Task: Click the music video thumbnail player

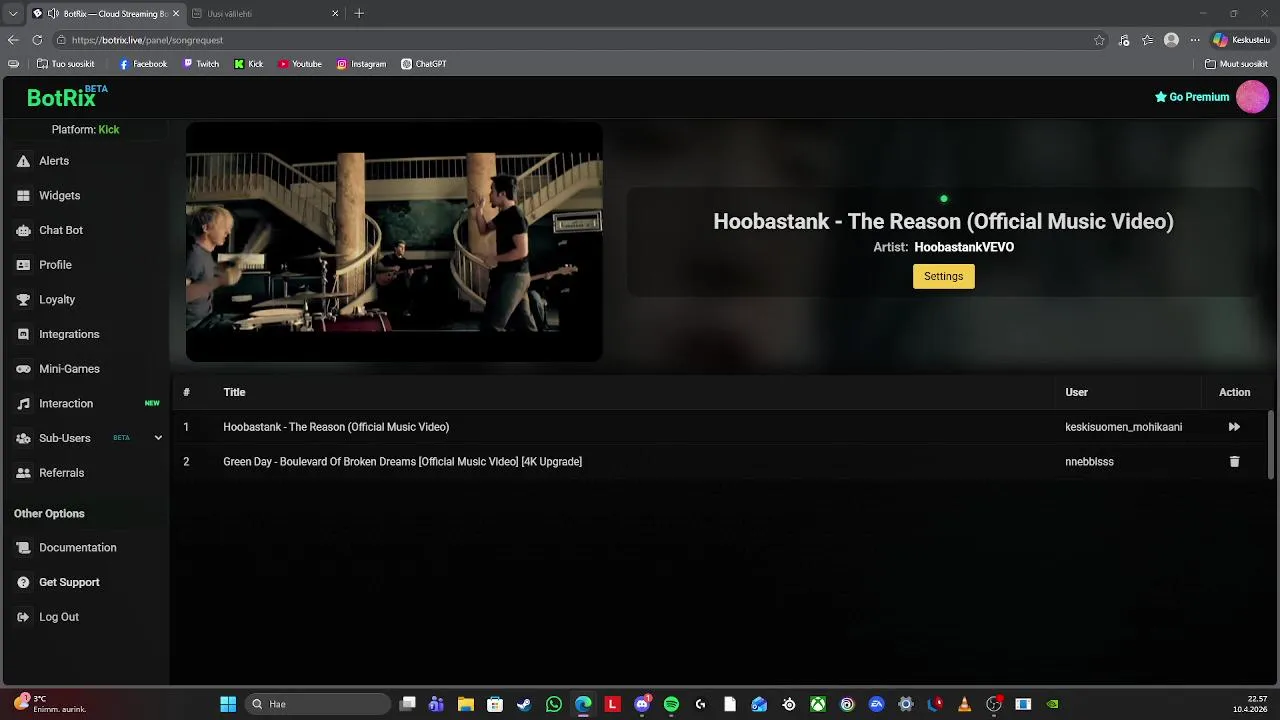Action: click(394, 242)
